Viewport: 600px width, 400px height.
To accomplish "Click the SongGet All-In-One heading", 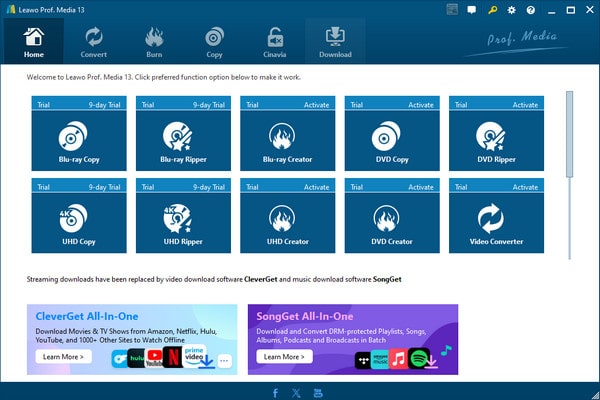I will coord(305,317).
